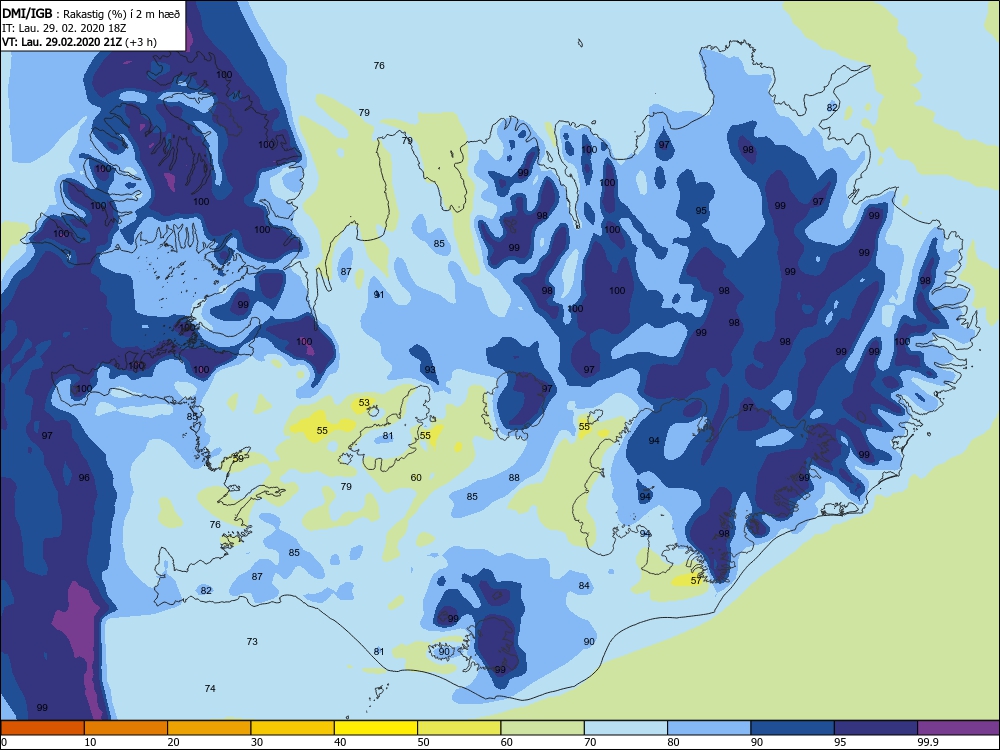Select the legend tick label '30'
Image resolution: width=1000 pixels, height=750 pixels.
pyautogui.click(x=257, y=742)
